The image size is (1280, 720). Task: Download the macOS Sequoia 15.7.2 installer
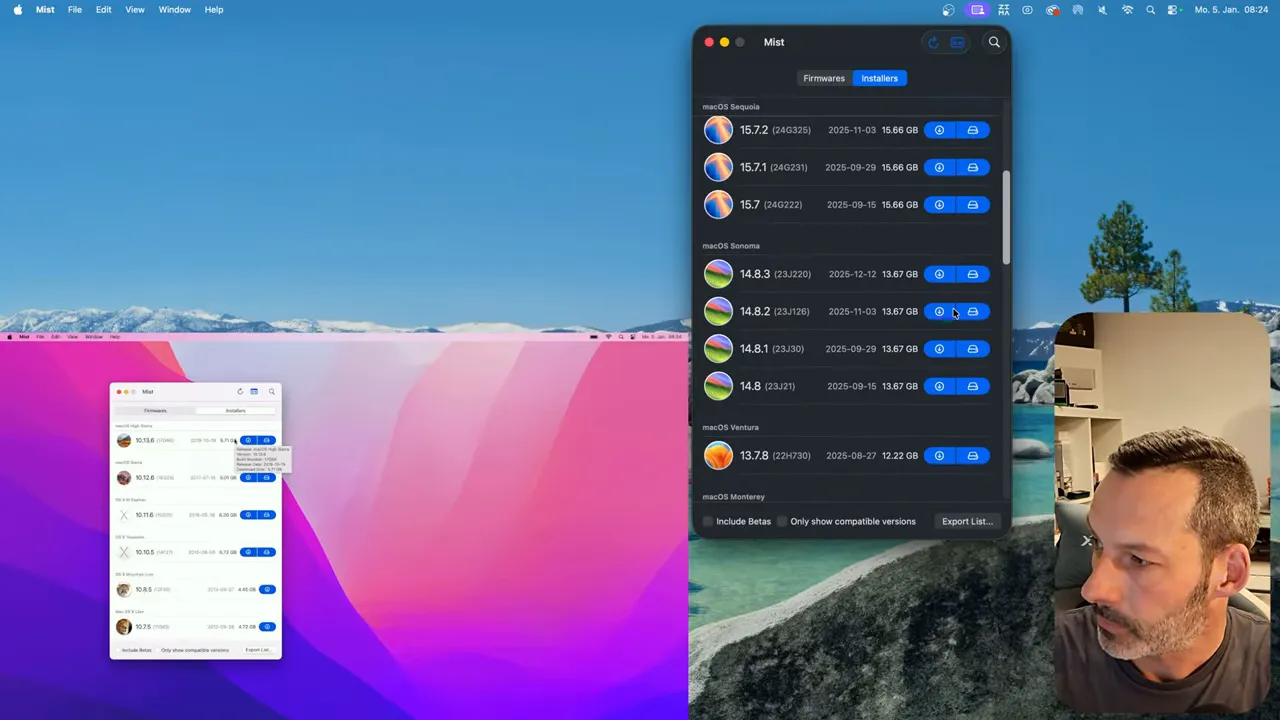(939, 130)
